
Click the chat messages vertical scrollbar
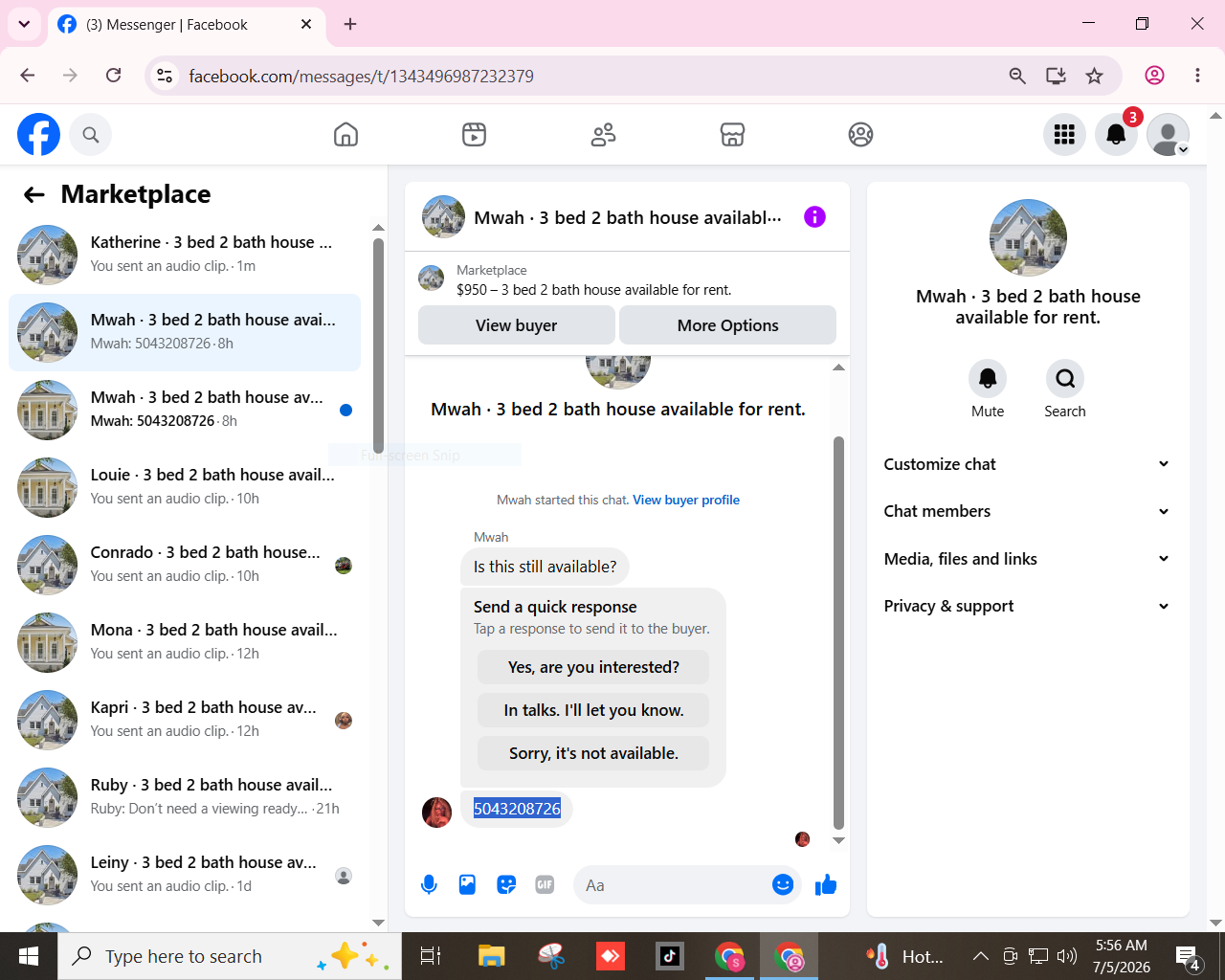coord(838,632)
